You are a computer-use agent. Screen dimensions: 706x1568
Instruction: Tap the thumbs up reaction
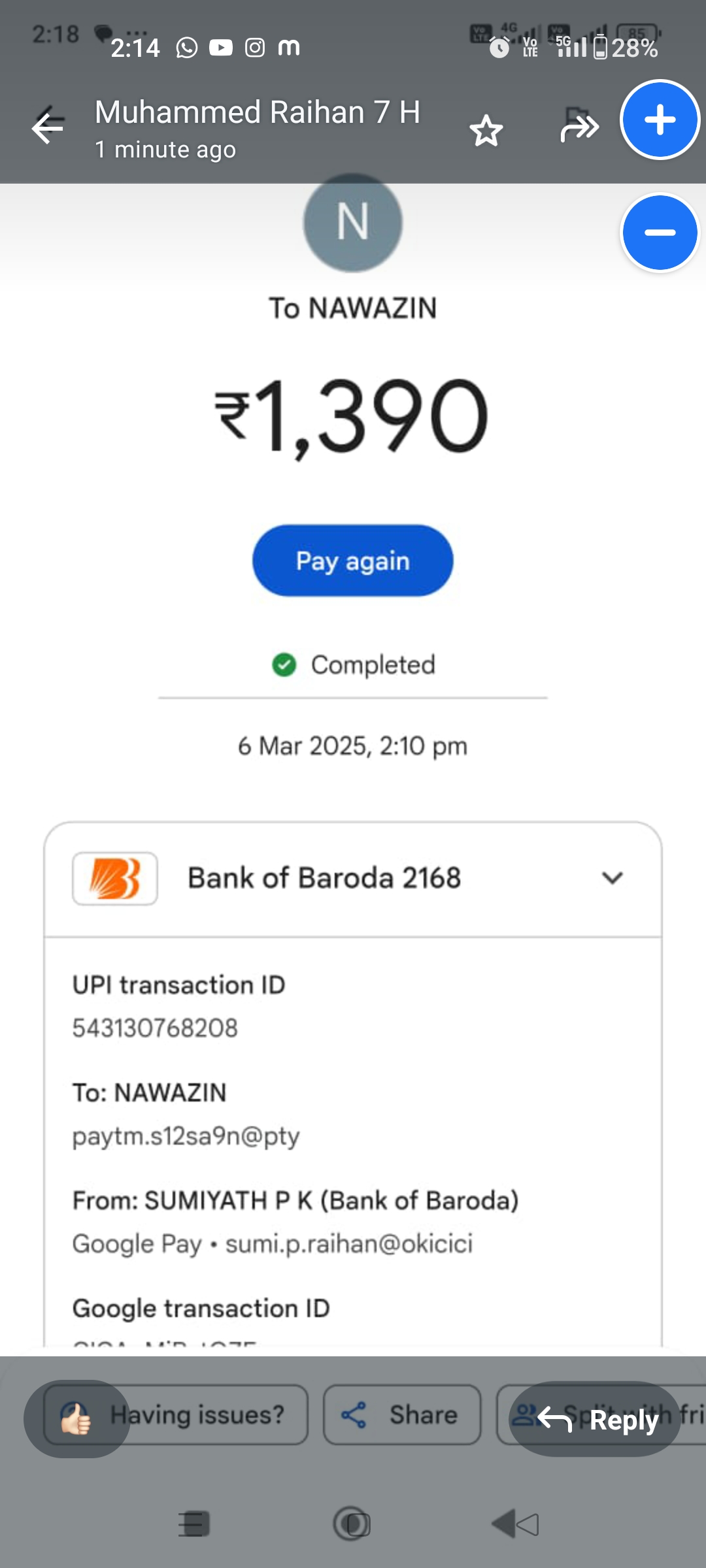tap(76, 1418)
